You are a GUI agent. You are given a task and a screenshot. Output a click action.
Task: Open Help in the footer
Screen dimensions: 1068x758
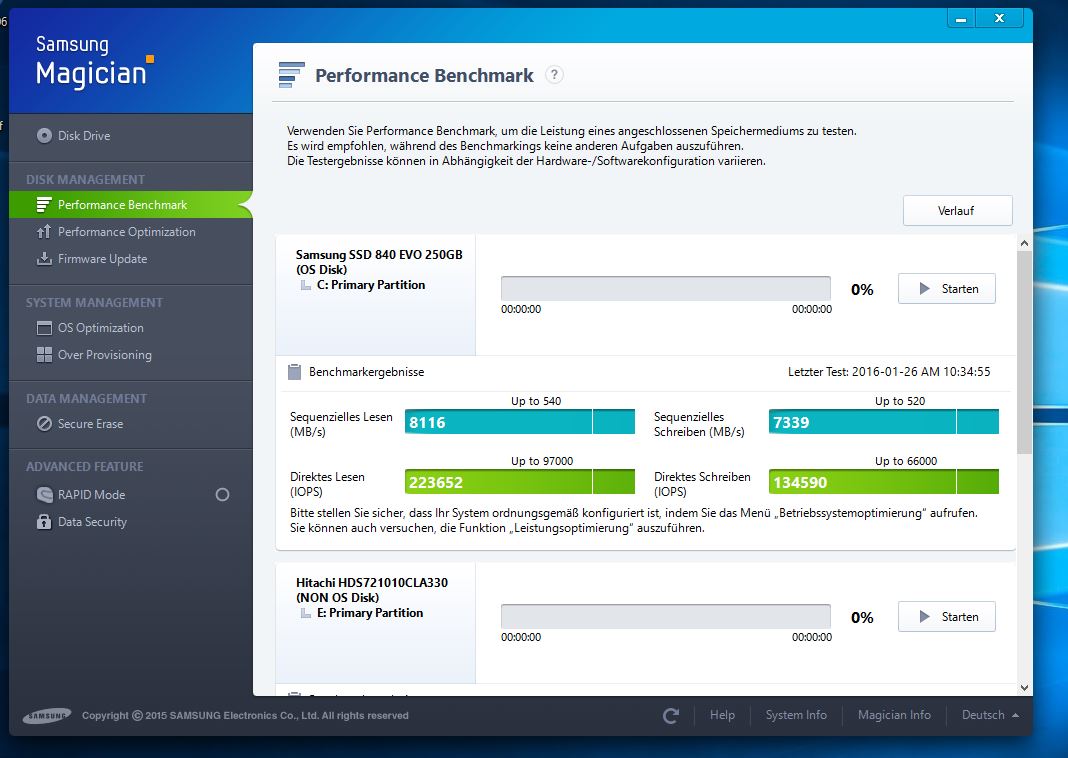click(x=722, y=715)
